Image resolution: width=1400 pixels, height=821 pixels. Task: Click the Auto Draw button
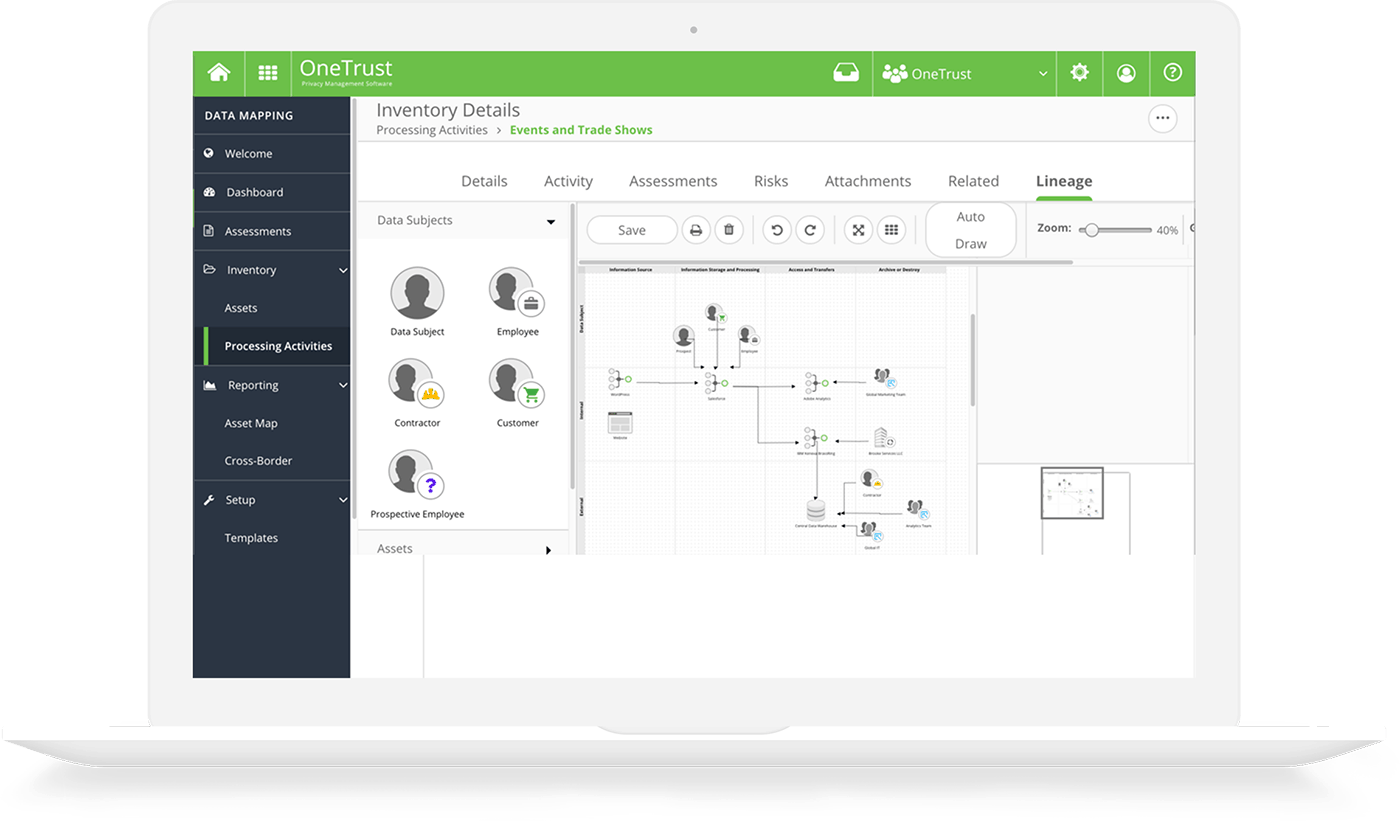click(x=970, y=230)
